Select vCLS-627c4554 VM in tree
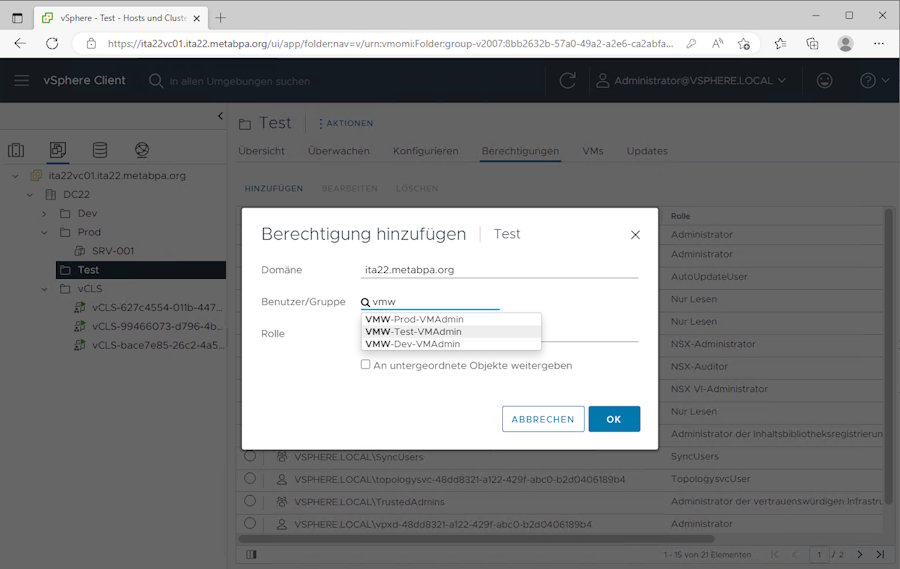The image size is (900, 569). pyautogui.click(x=156, y=308)
